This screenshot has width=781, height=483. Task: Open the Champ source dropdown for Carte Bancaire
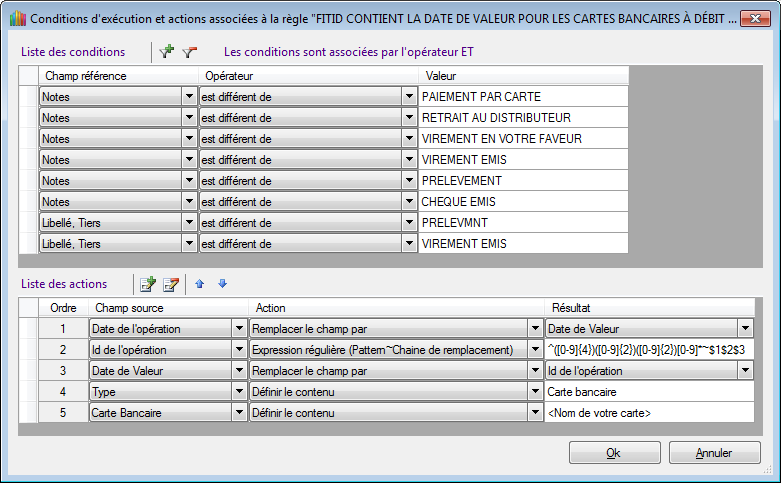(x=239, y=412)
